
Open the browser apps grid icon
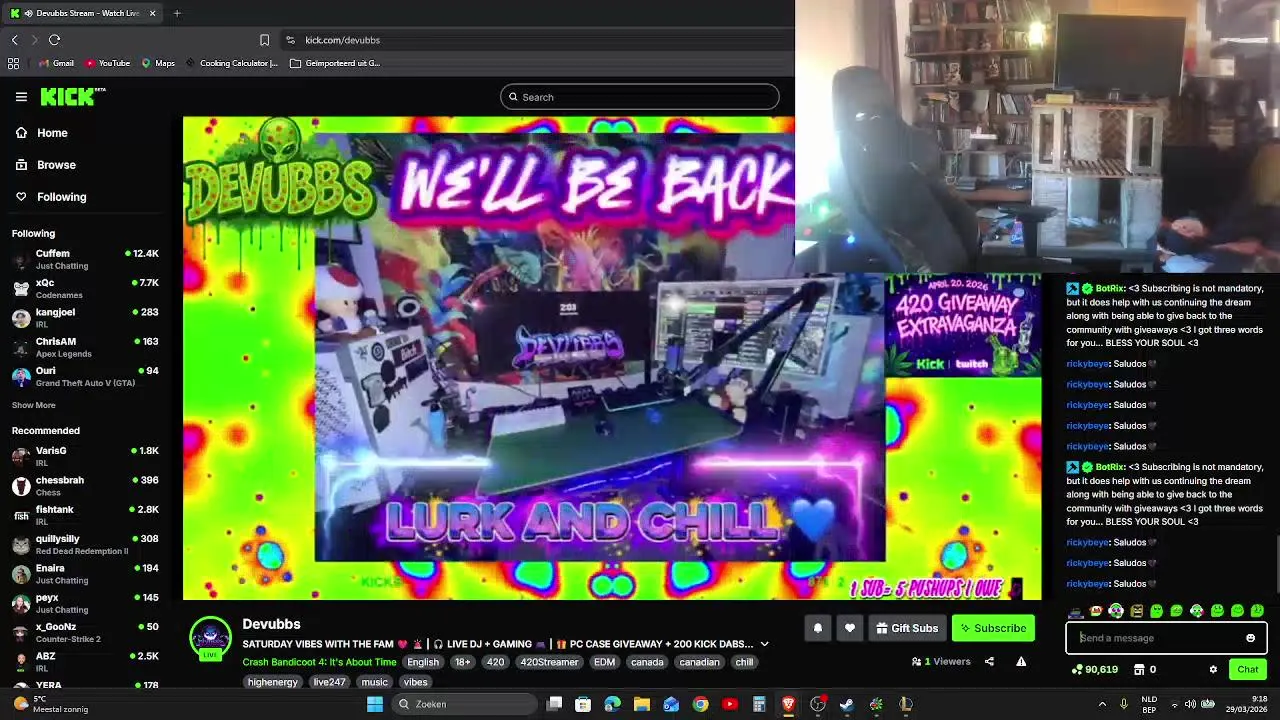click(x=13, y=63)
